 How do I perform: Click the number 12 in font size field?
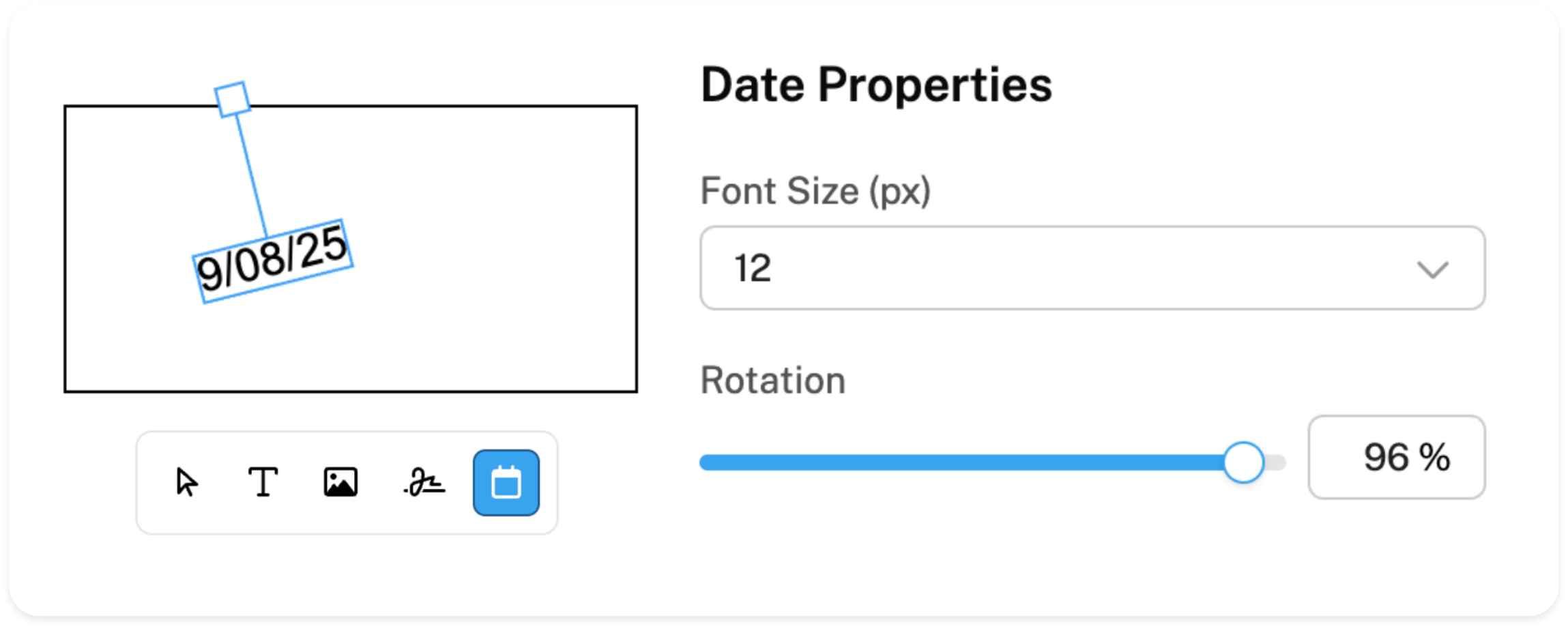(x=753, y=268)
